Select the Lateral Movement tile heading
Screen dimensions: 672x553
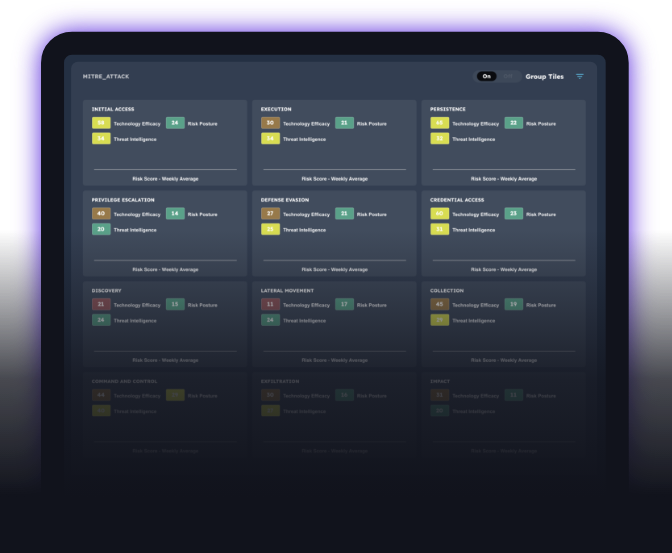coord(287,291)
